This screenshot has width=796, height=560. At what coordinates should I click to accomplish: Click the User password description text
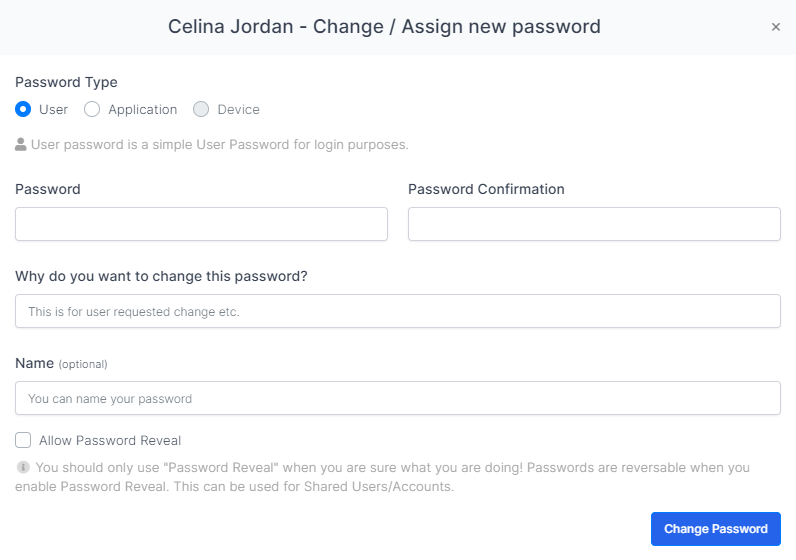pyautogui.click(x=220, y=144)
